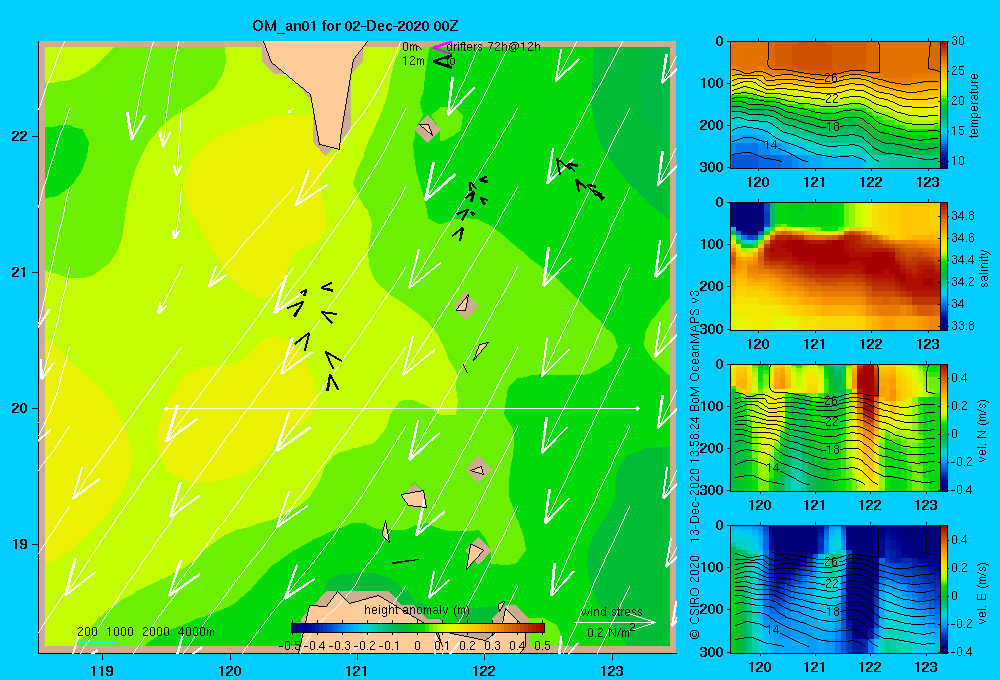Click the salinity color scale bar
Viewport: 1000px width, 680px height.
945,266
